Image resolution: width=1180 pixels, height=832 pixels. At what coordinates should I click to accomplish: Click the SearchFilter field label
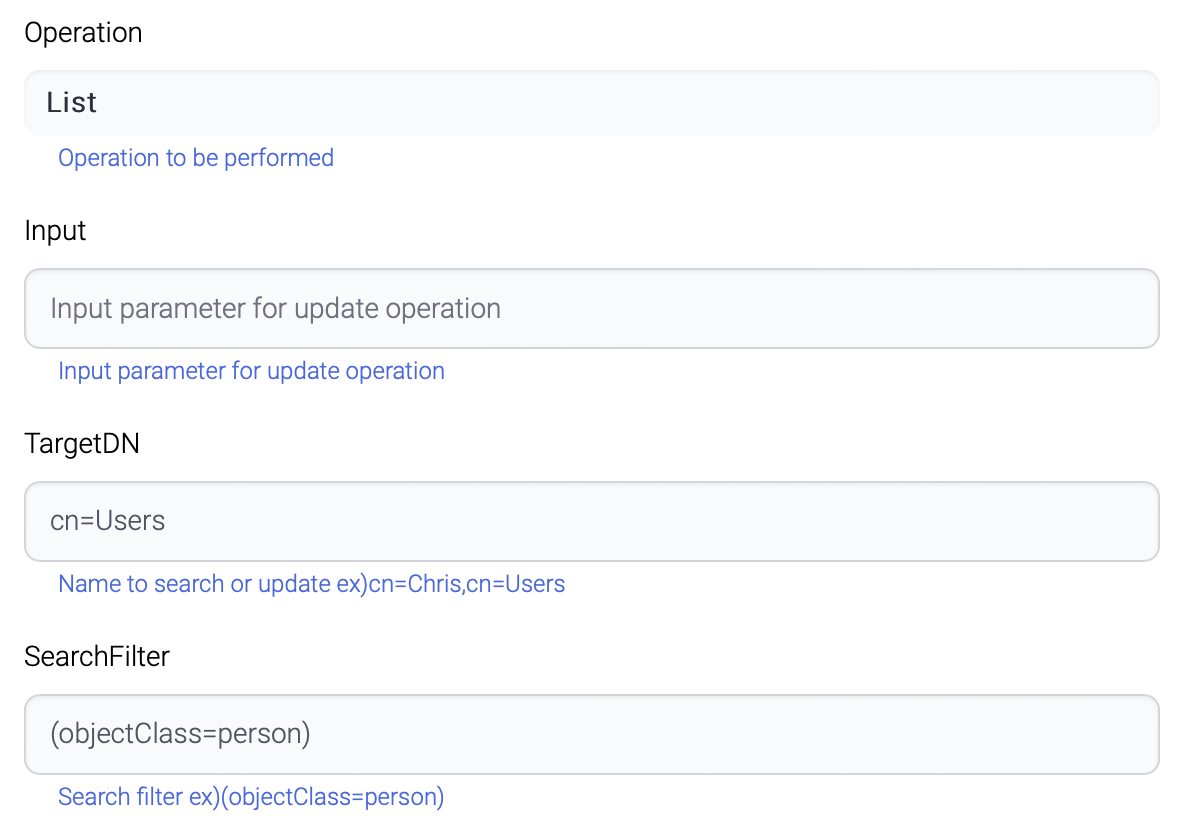pos(97,657)
